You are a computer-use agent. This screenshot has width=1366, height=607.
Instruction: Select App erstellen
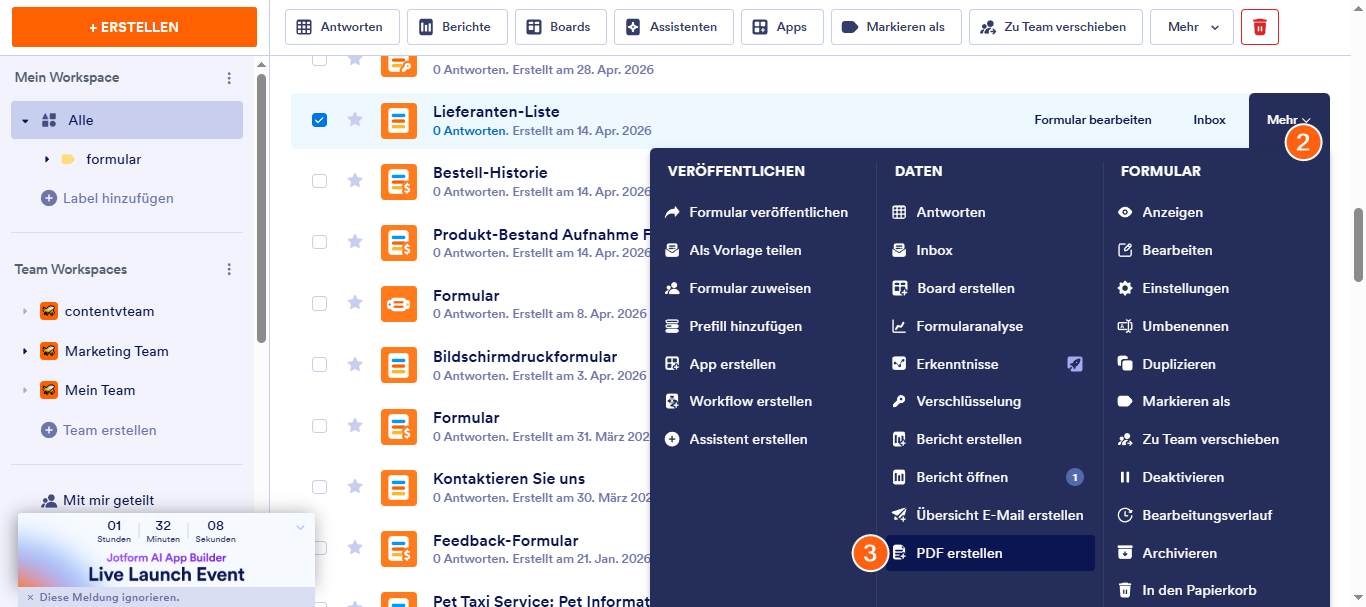(720, 364)
